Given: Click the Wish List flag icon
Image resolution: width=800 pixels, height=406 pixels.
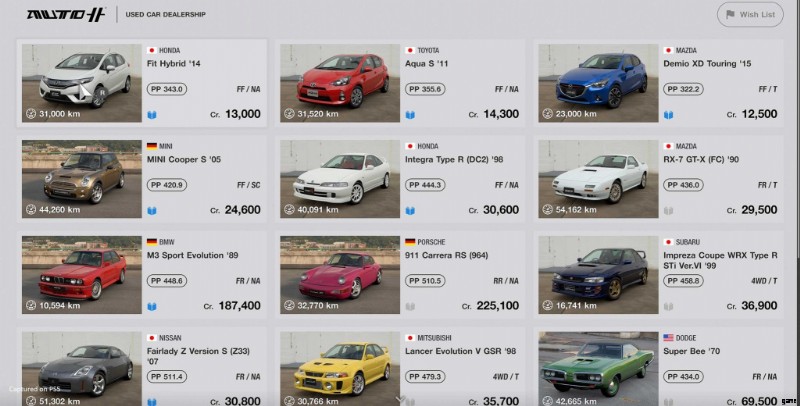Looking at the screenshot, I should point(730,15).
